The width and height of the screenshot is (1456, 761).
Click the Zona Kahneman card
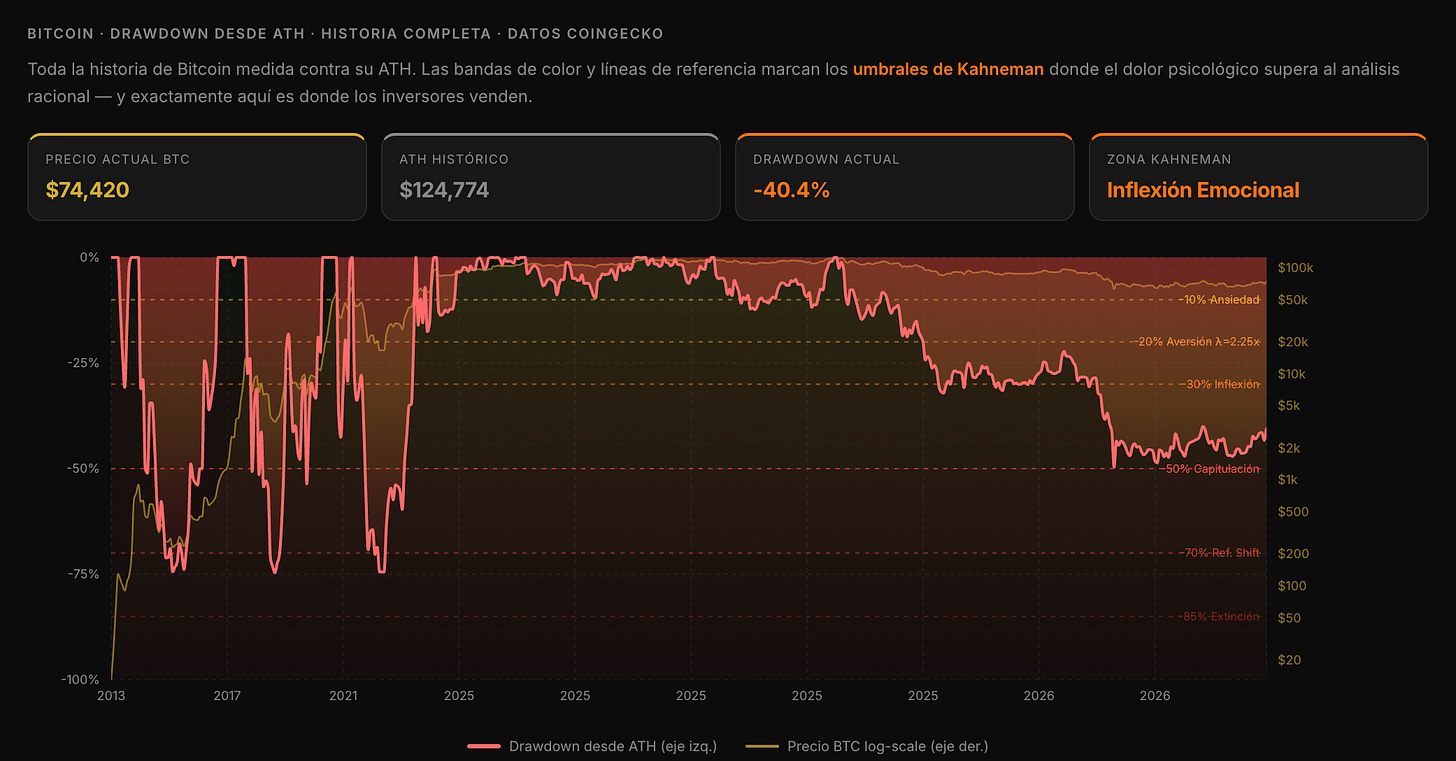tap(1258, 177)
